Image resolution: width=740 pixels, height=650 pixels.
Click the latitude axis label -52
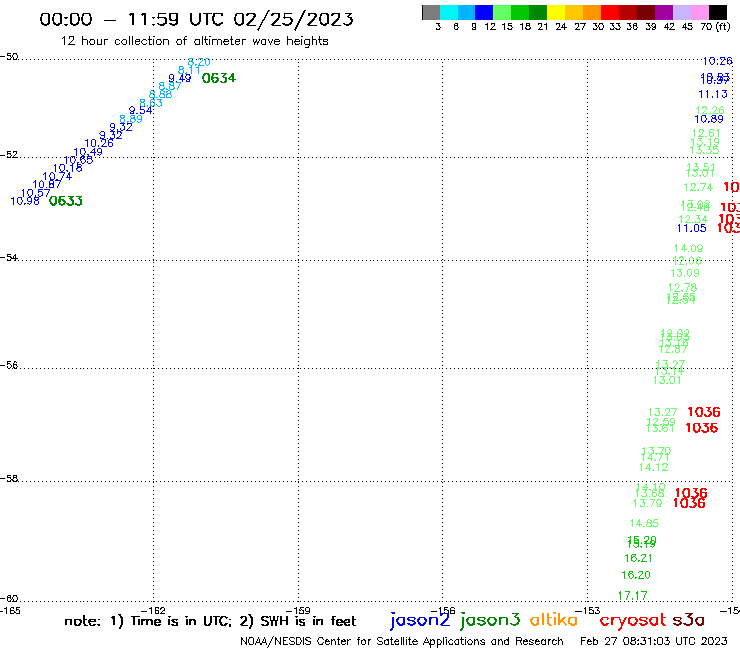click(9, 155)
